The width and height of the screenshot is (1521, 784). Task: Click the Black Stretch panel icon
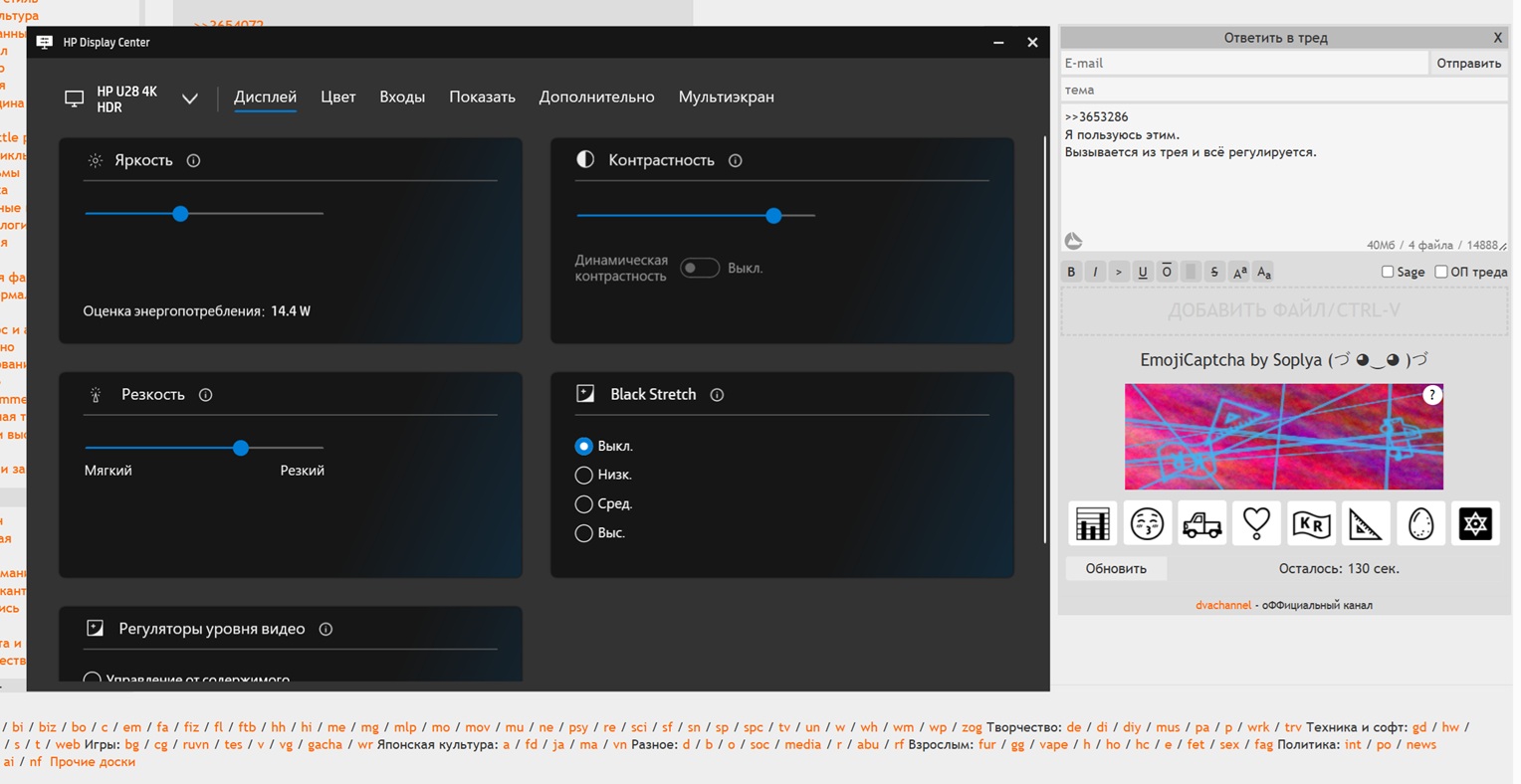[585, 394]
